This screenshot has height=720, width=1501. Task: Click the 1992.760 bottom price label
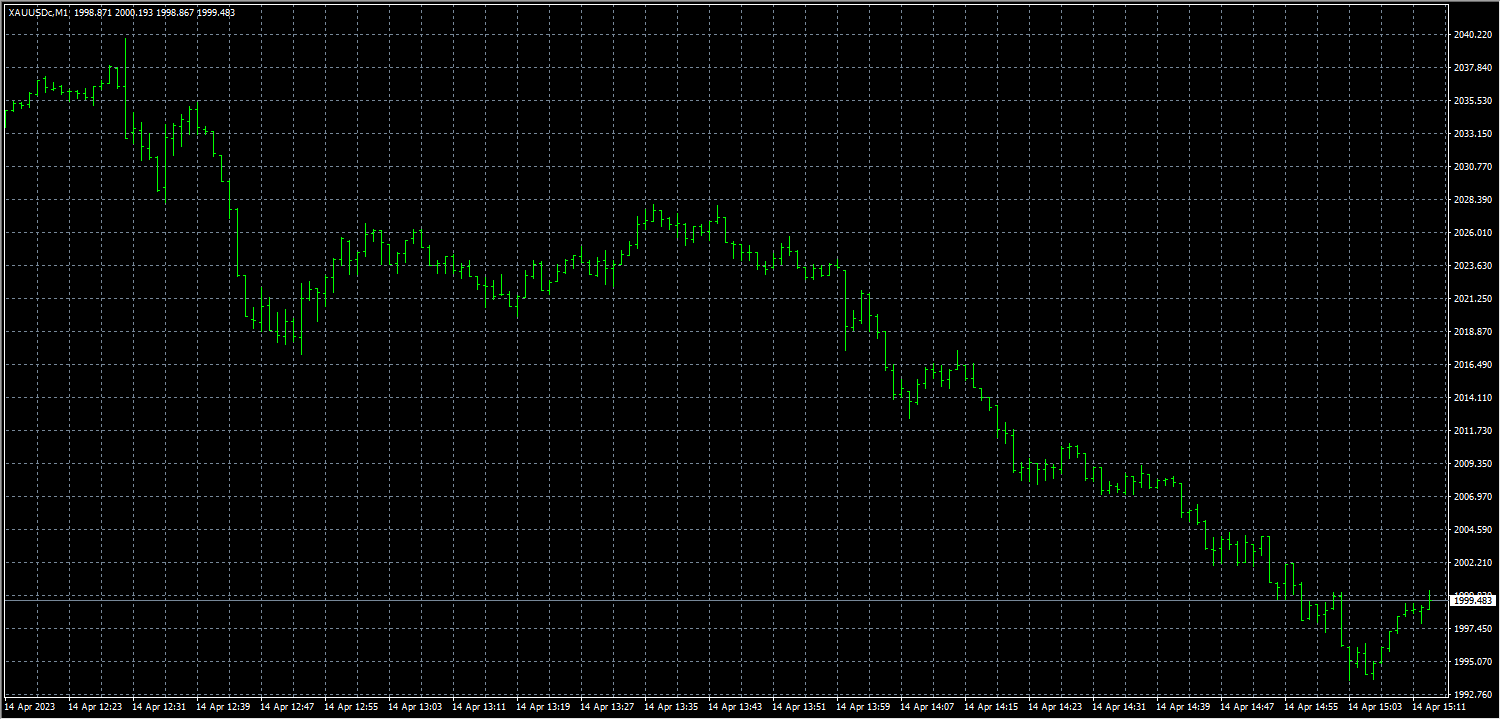1473,694
